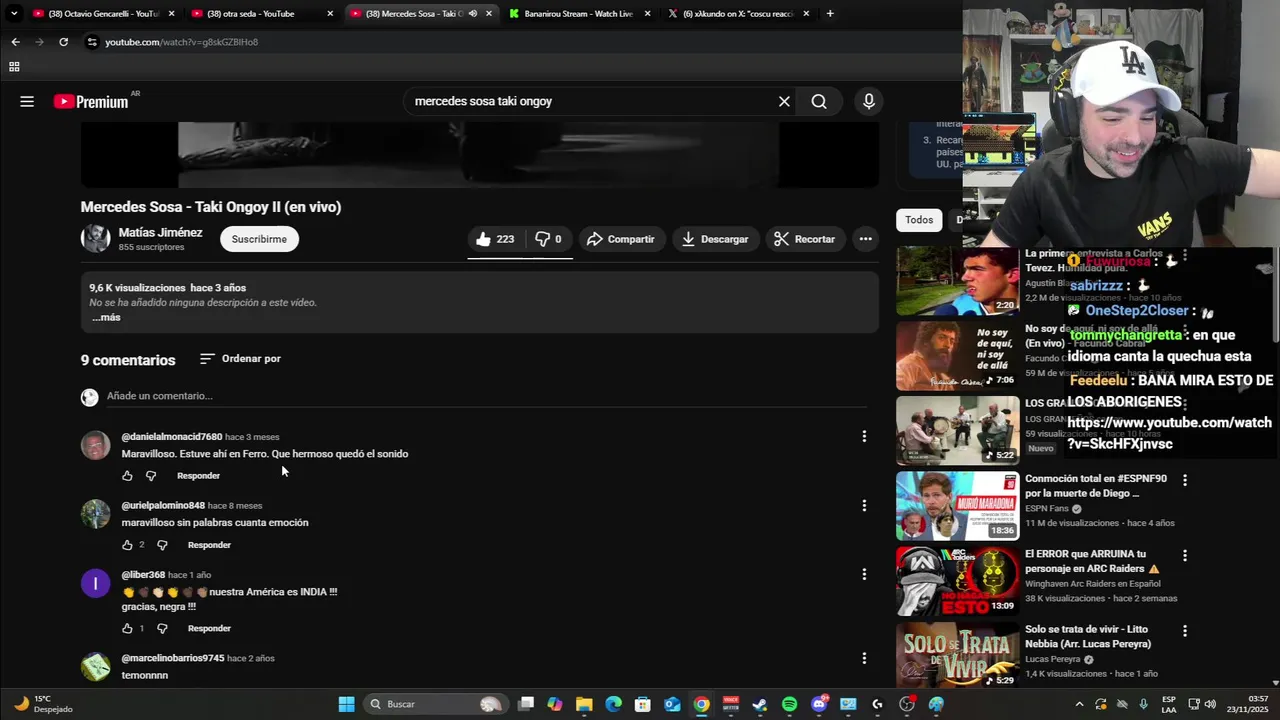Share the video with Compartir
This screenshot has height=720, width=1280.
[620, 239]
